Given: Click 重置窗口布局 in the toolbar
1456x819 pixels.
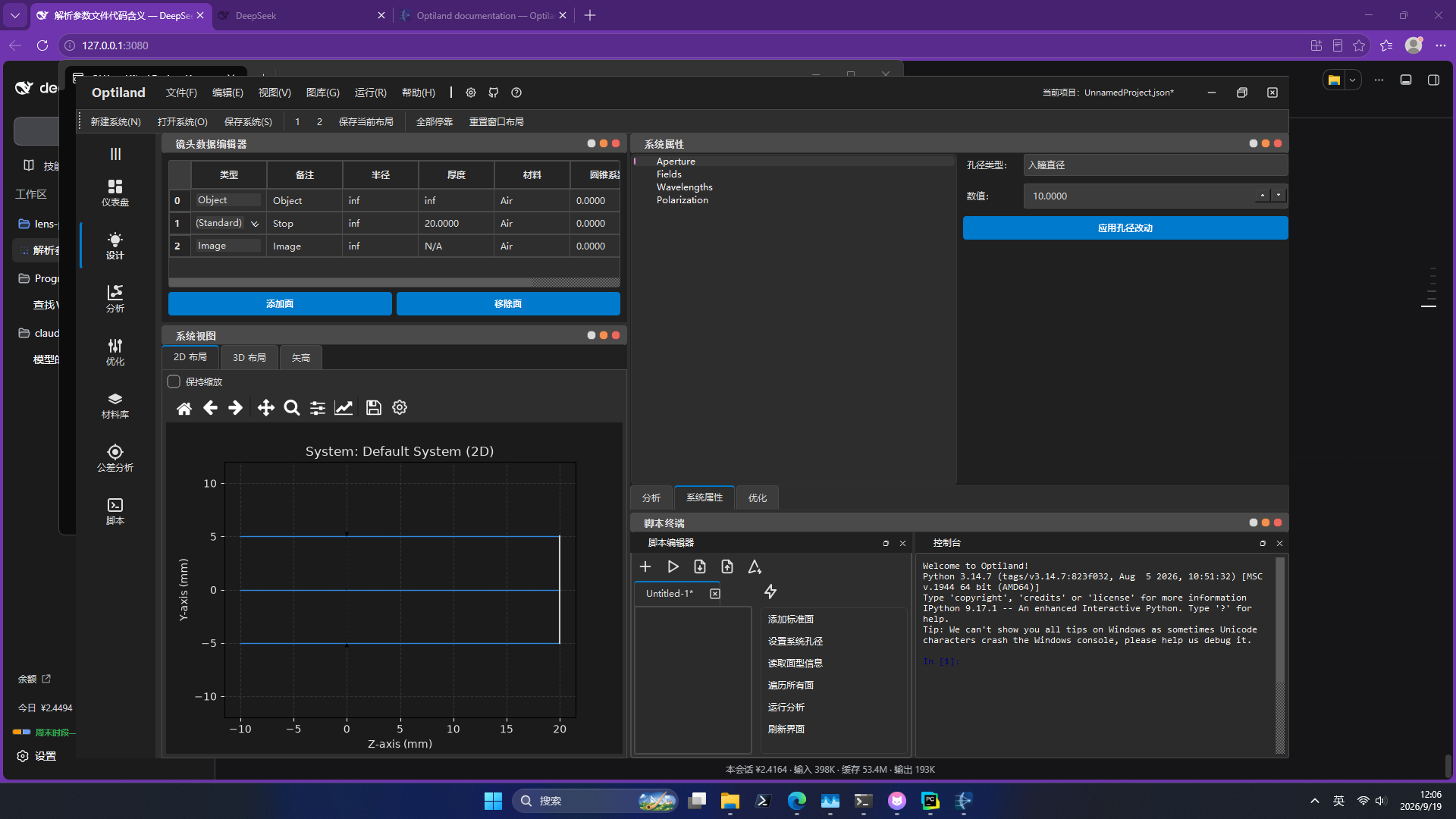Looking at the screenshot, I should [497, 121].
